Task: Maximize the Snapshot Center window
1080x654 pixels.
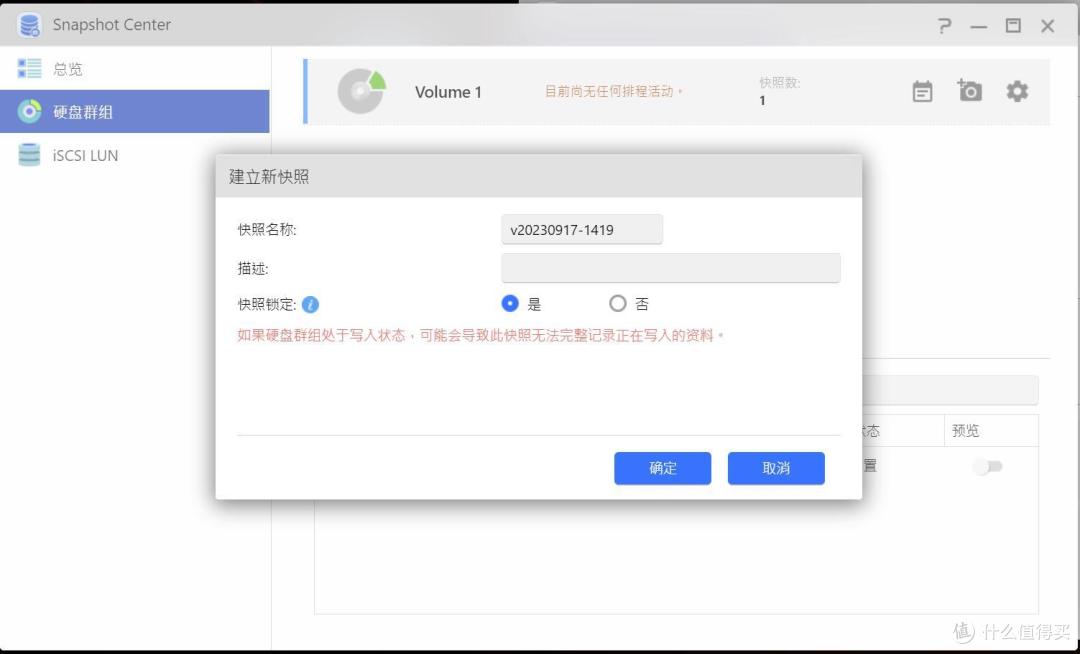Action: pos(1013,26)
